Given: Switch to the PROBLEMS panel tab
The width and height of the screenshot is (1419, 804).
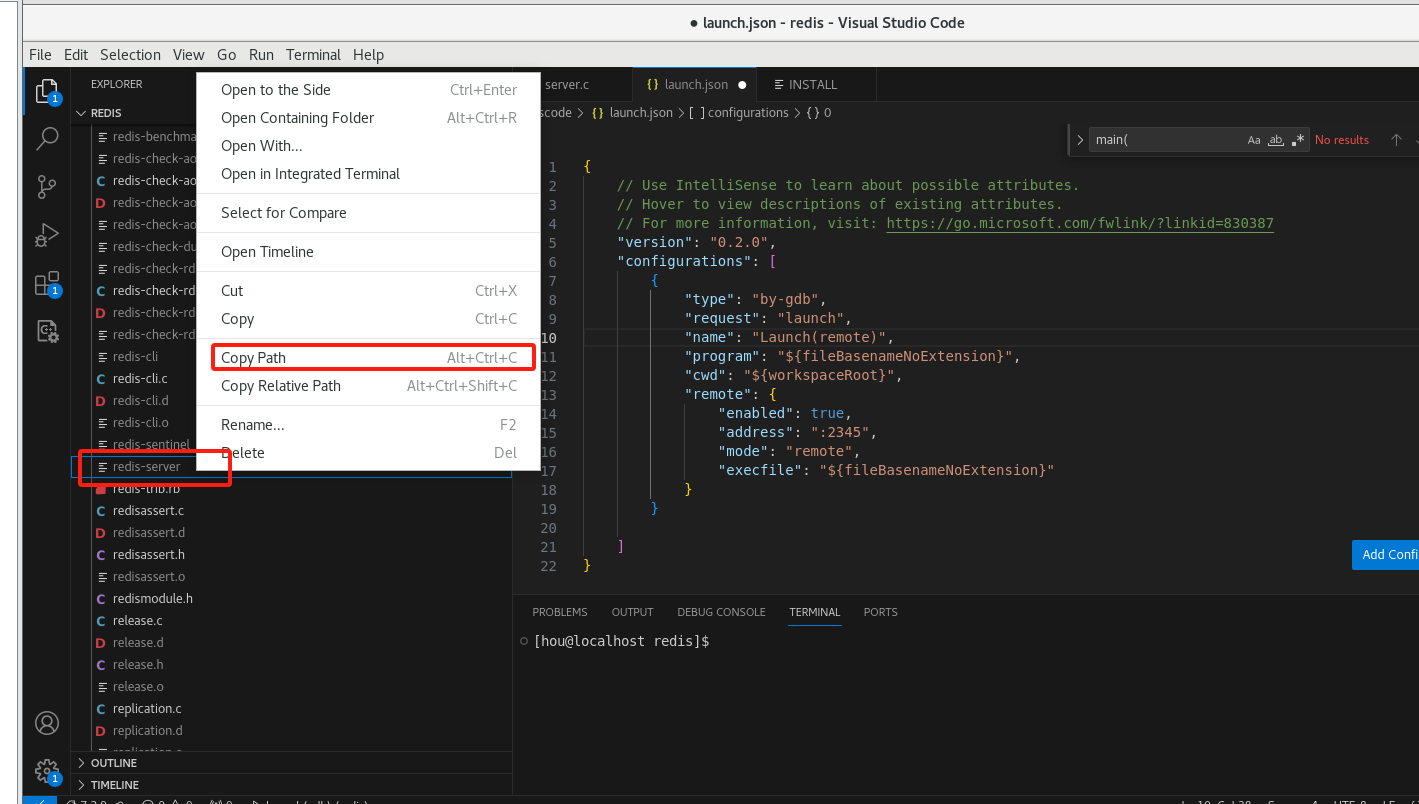Looking at the screenshot, I should (x=560, y=612).
